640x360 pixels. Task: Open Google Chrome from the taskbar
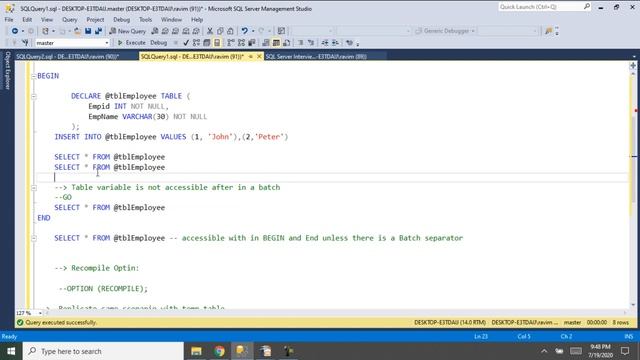tap(219, 351)
